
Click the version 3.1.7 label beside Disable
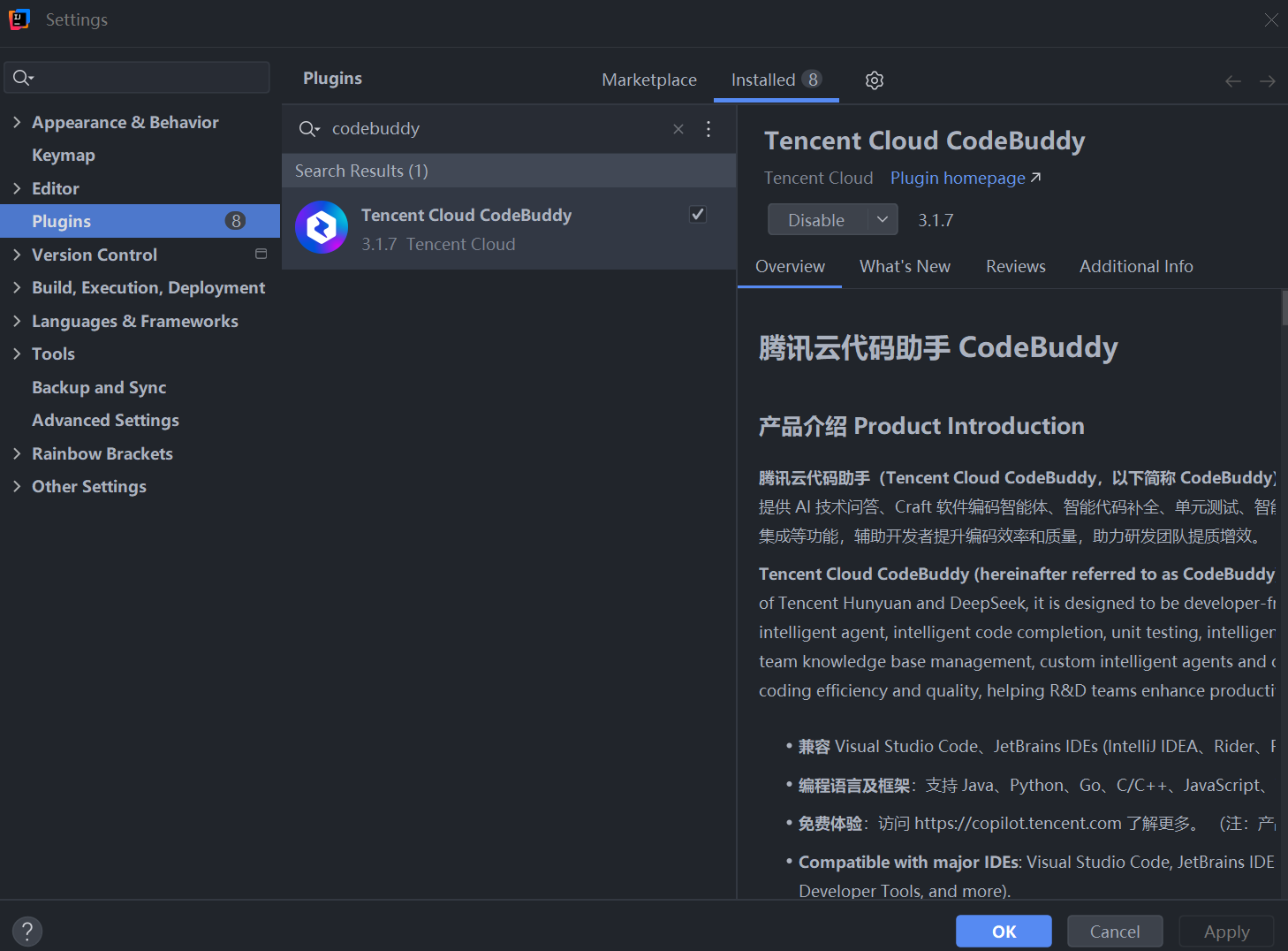[936, 220]
